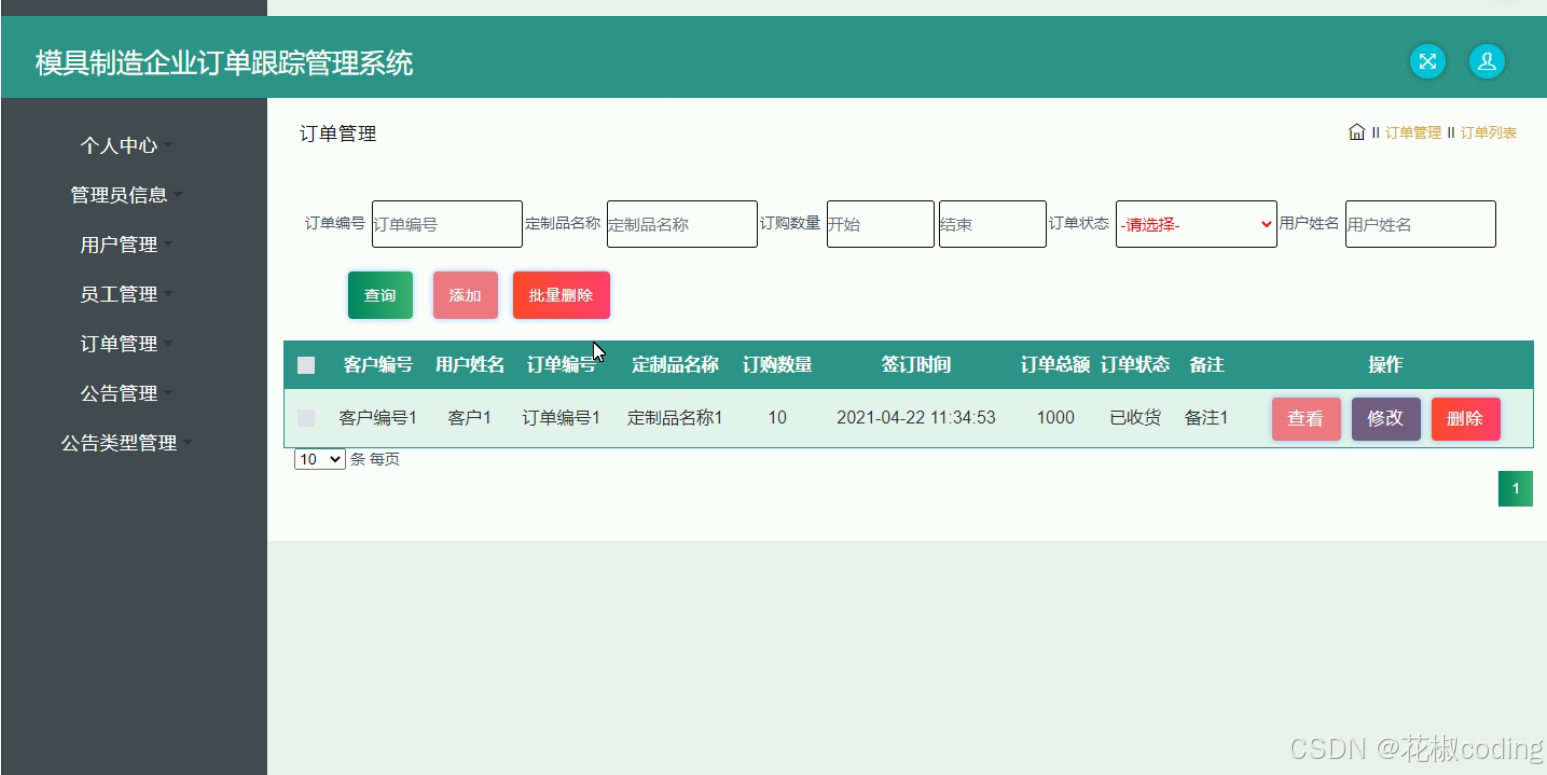
Task: Click the green 查询 search button
Action: 380,295
